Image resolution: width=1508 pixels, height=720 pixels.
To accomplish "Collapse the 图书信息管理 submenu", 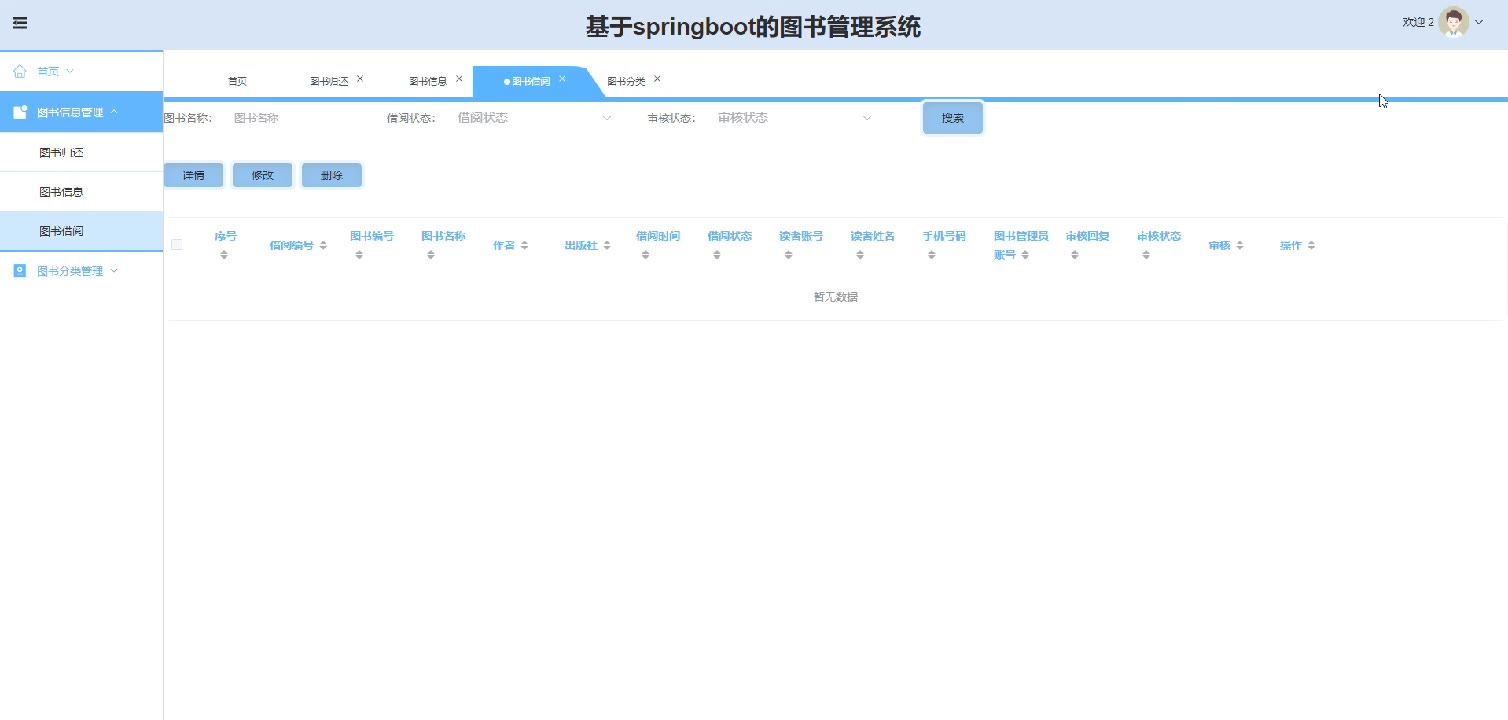I will [114, 112].
